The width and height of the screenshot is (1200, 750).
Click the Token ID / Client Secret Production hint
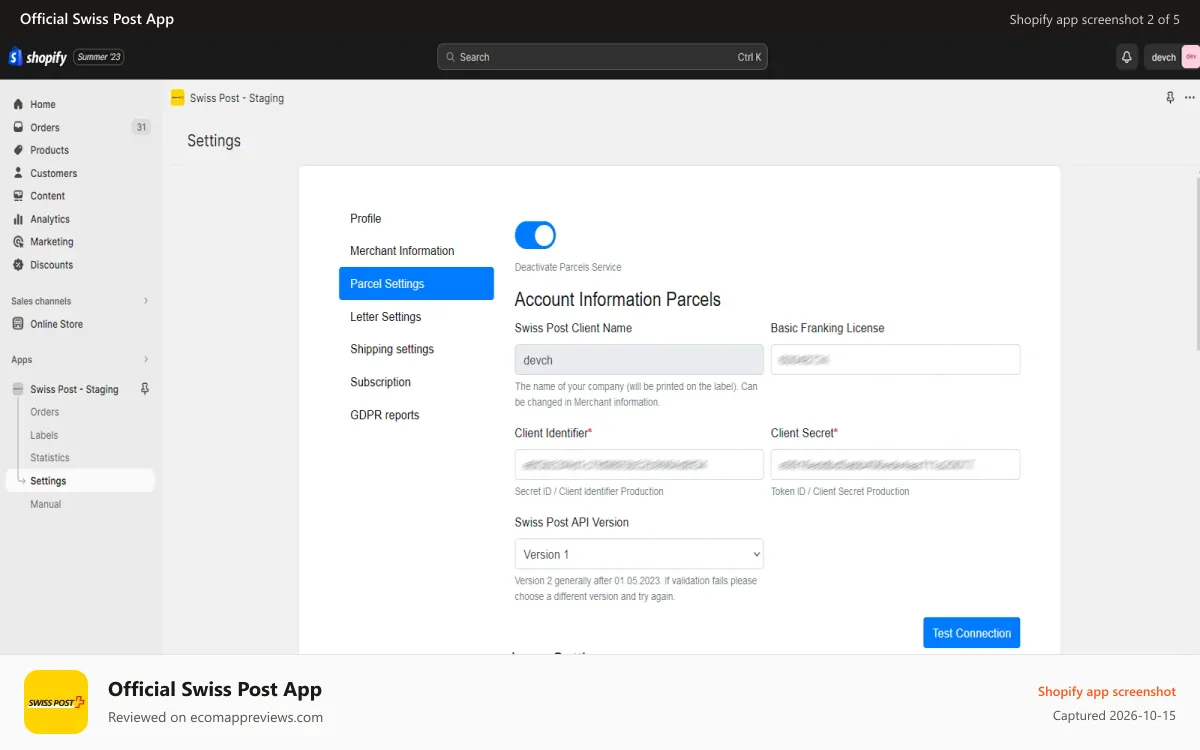point(840,491)
